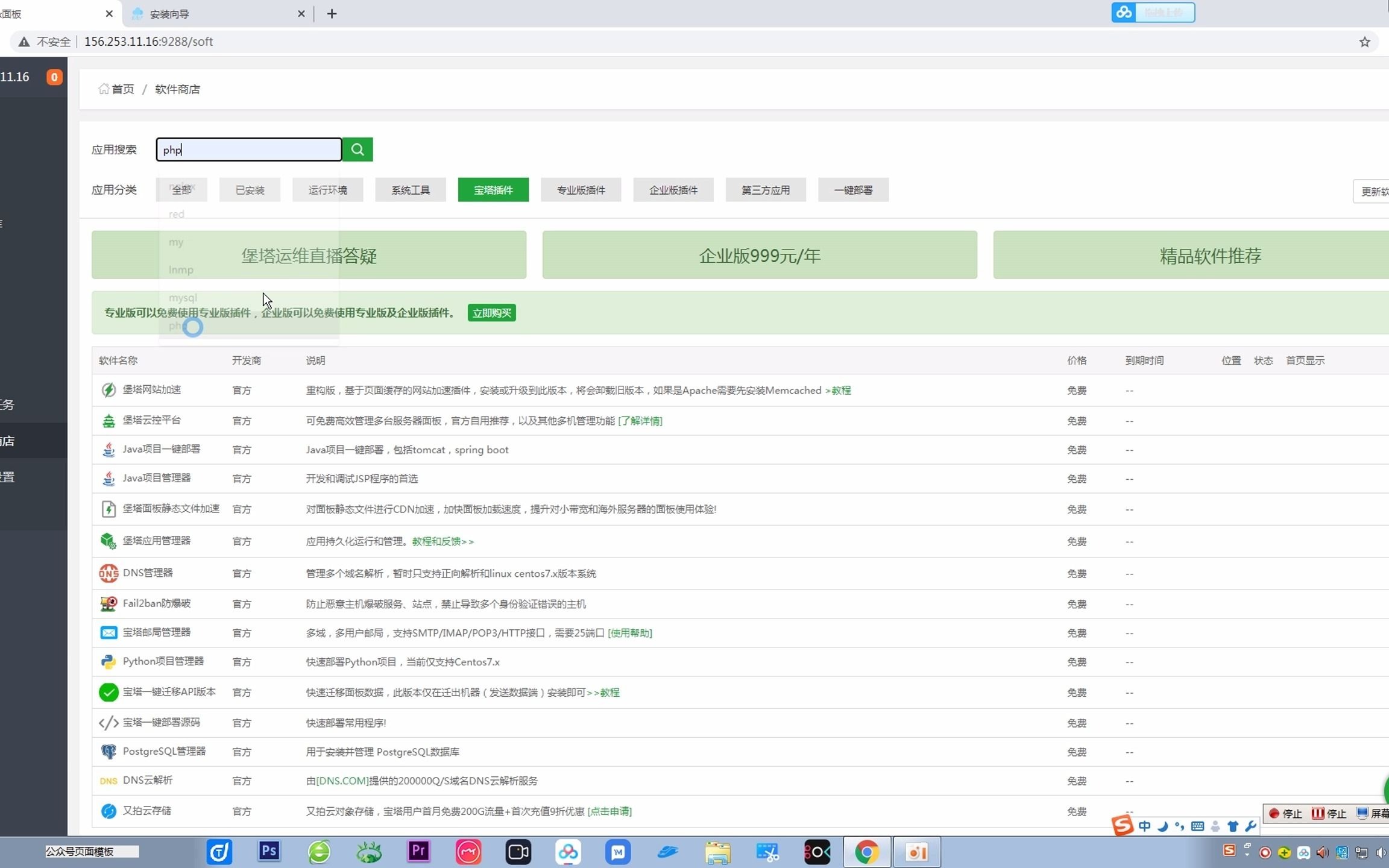Select the 系统工具 category filter

(411, 190)
